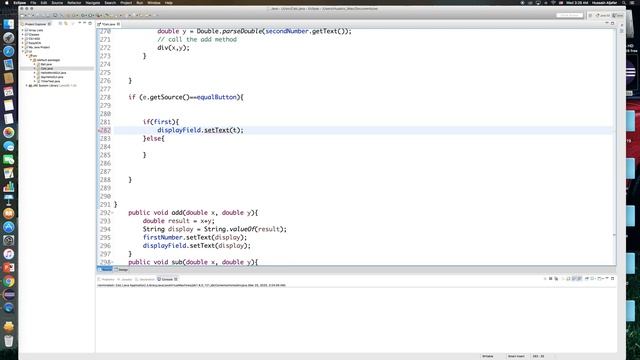640x360 pixels.
Task: Switch to the Declaration tab
Action: pos(145,279)
